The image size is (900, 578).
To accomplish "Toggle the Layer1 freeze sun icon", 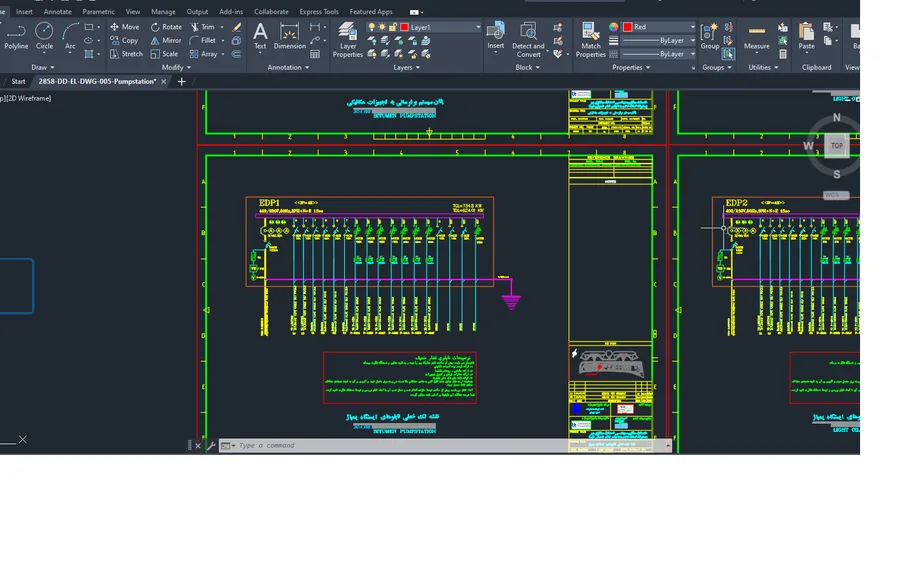I will pos(382,27).
